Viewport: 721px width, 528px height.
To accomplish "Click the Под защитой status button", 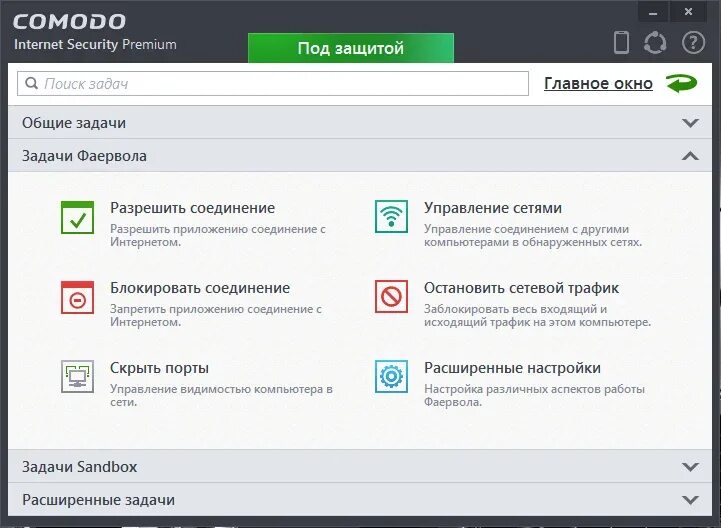I will tap(351, 48).
